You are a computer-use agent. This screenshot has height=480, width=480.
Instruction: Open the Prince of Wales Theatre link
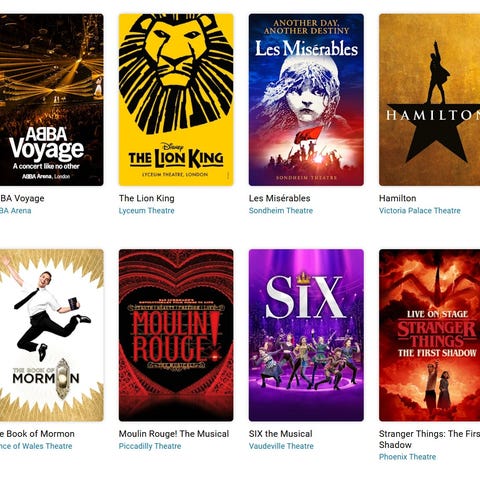pos(36,446)
